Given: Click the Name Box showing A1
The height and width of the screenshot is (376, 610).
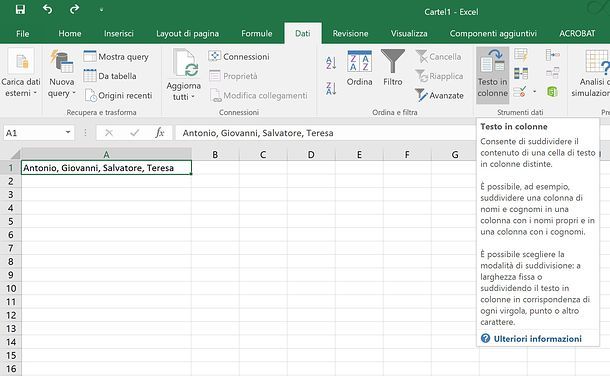Looking at the screenshot, I should click(33, 133).
